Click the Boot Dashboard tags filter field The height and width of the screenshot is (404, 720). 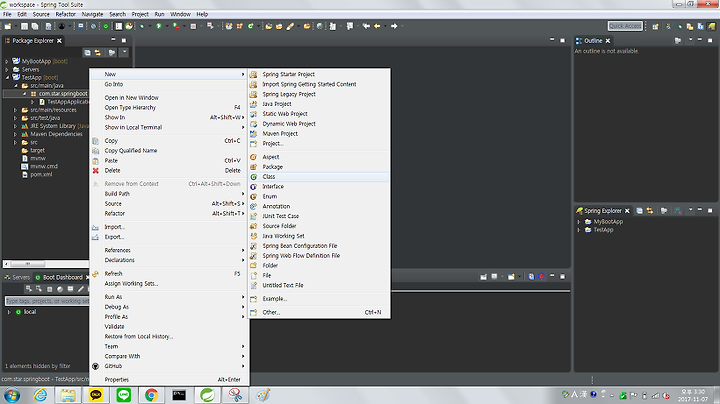tap(46, 301)
